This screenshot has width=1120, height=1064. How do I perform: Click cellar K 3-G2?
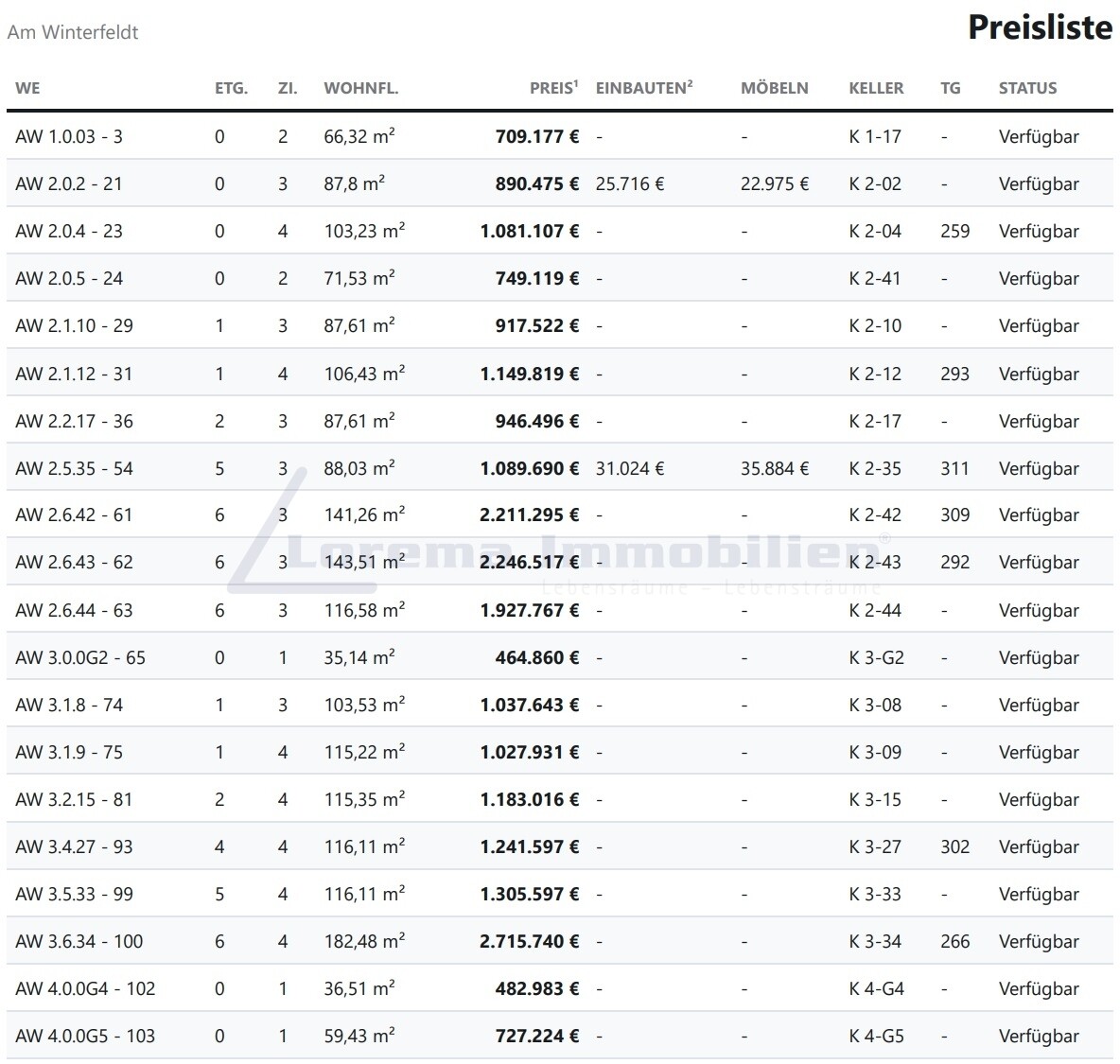[877, 657]
